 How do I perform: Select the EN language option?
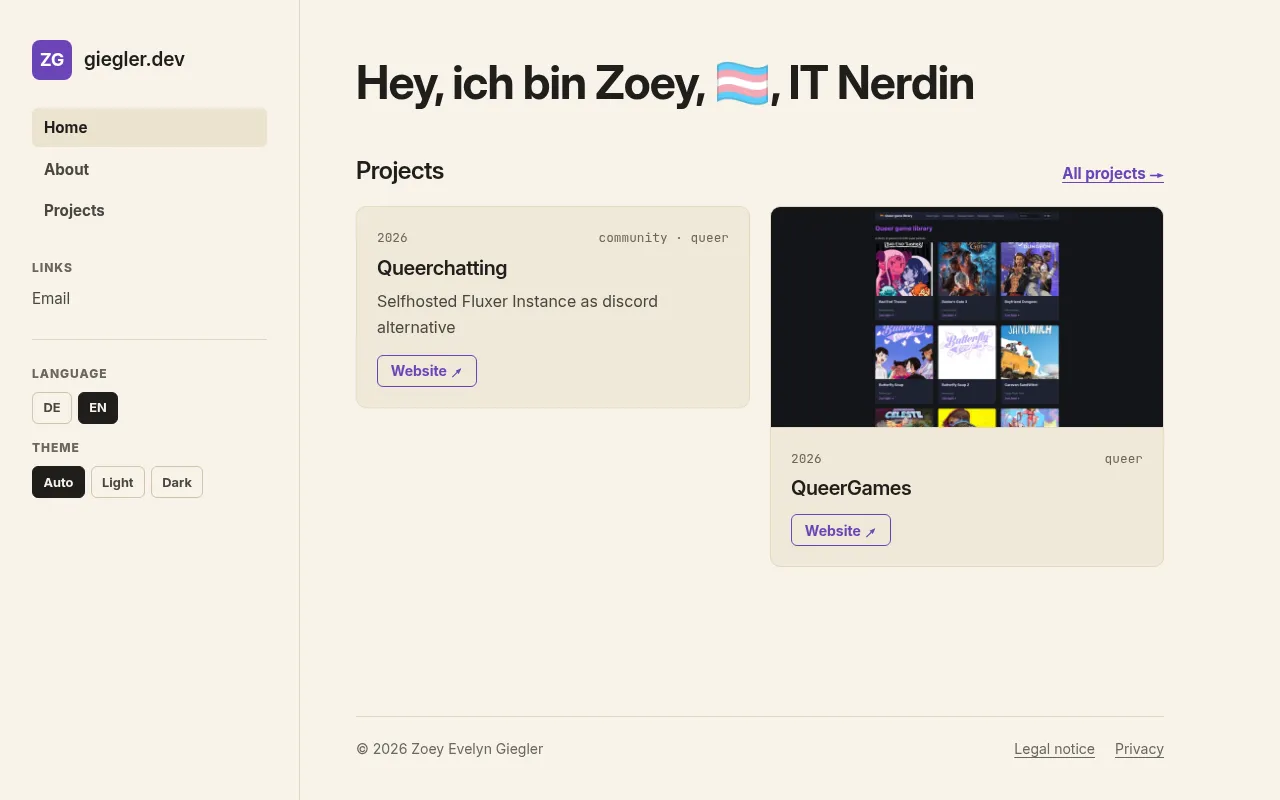coord(98,408)
